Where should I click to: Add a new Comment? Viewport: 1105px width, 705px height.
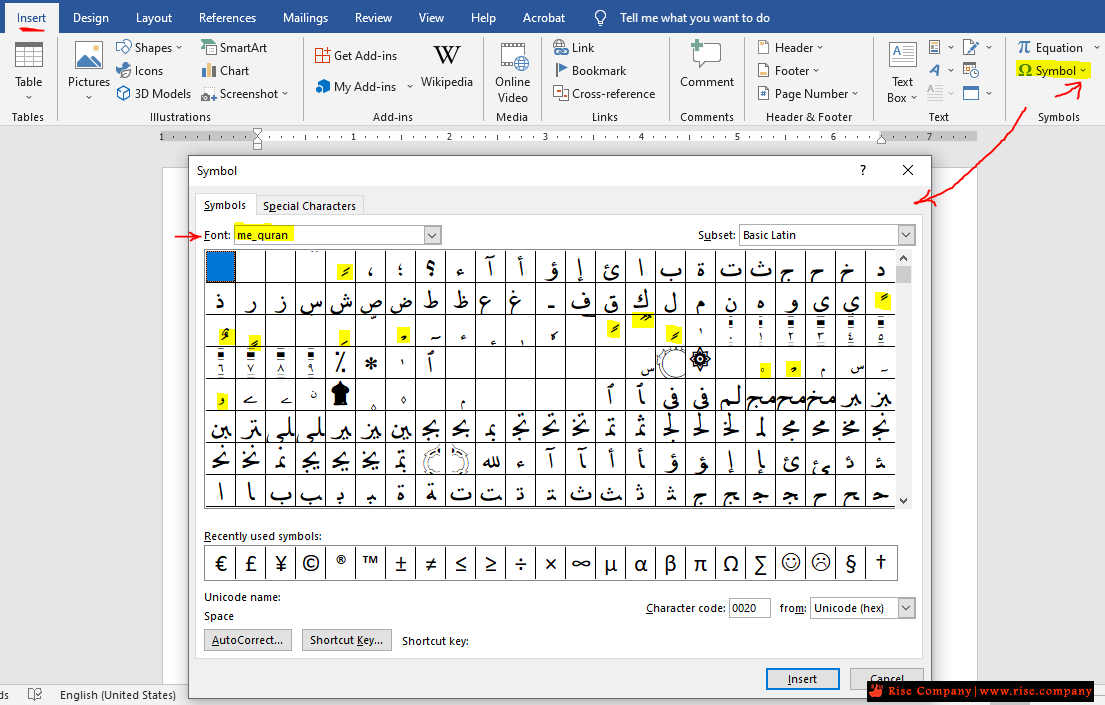click(x=707, y=65)
